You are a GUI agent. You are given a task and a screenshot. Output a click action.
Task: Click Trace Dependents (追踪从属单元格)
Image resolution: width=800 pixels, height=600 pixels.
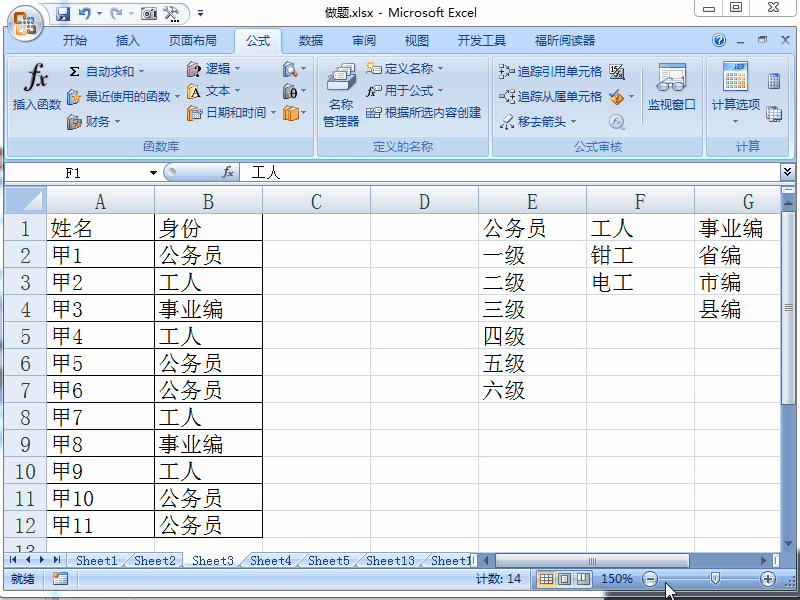pos(551,96)
